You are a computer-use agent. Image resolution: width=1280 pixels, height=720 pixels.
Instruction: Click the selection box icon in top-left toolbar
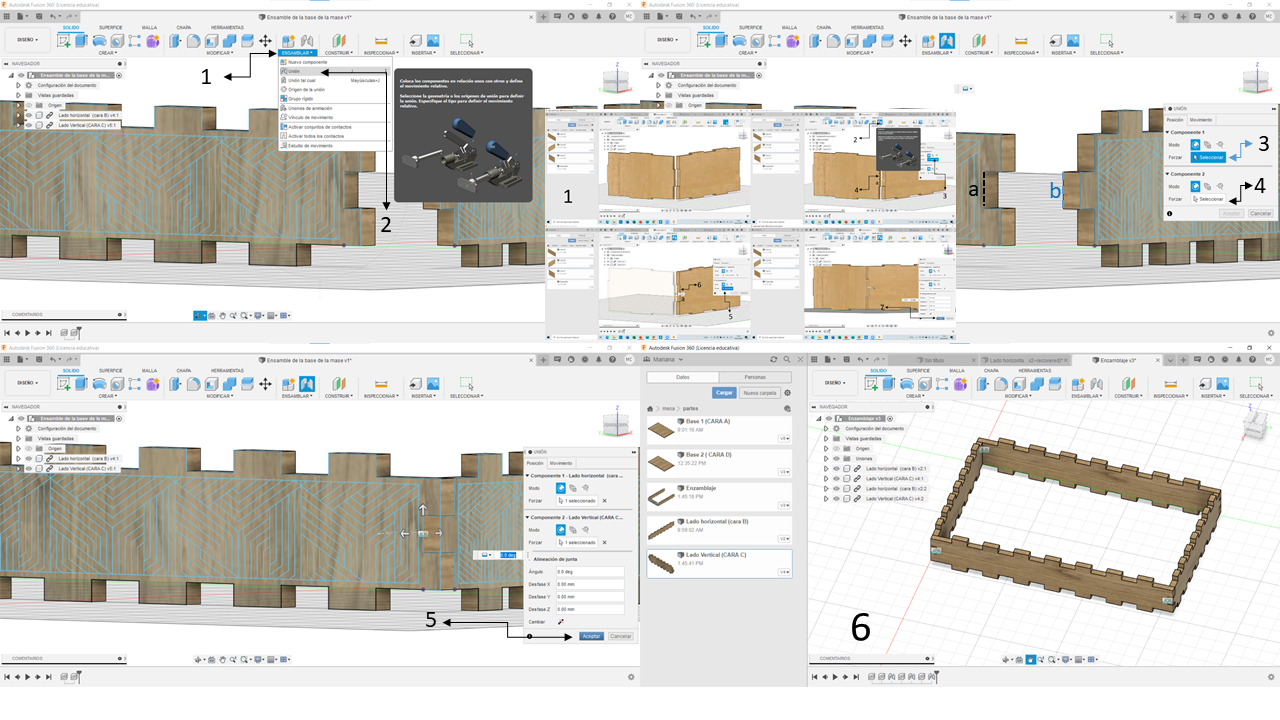[x=465, y=41]
